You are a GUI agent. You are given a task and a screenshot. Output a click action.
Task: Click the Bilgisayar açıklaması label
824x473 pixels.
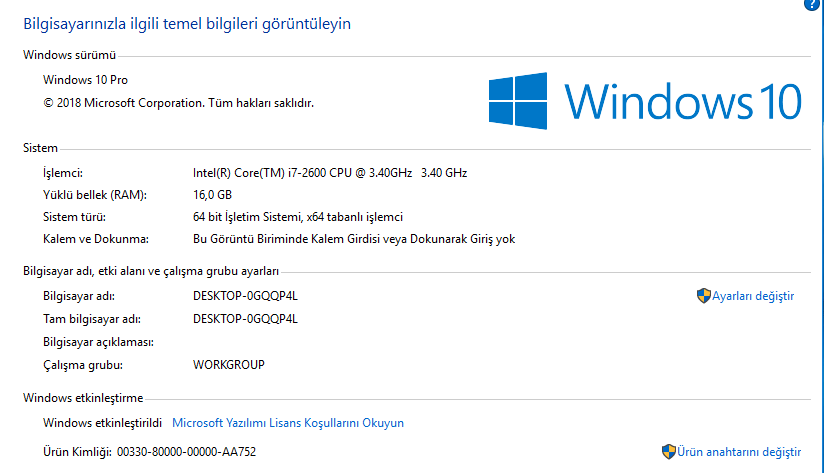click(99, 342)
